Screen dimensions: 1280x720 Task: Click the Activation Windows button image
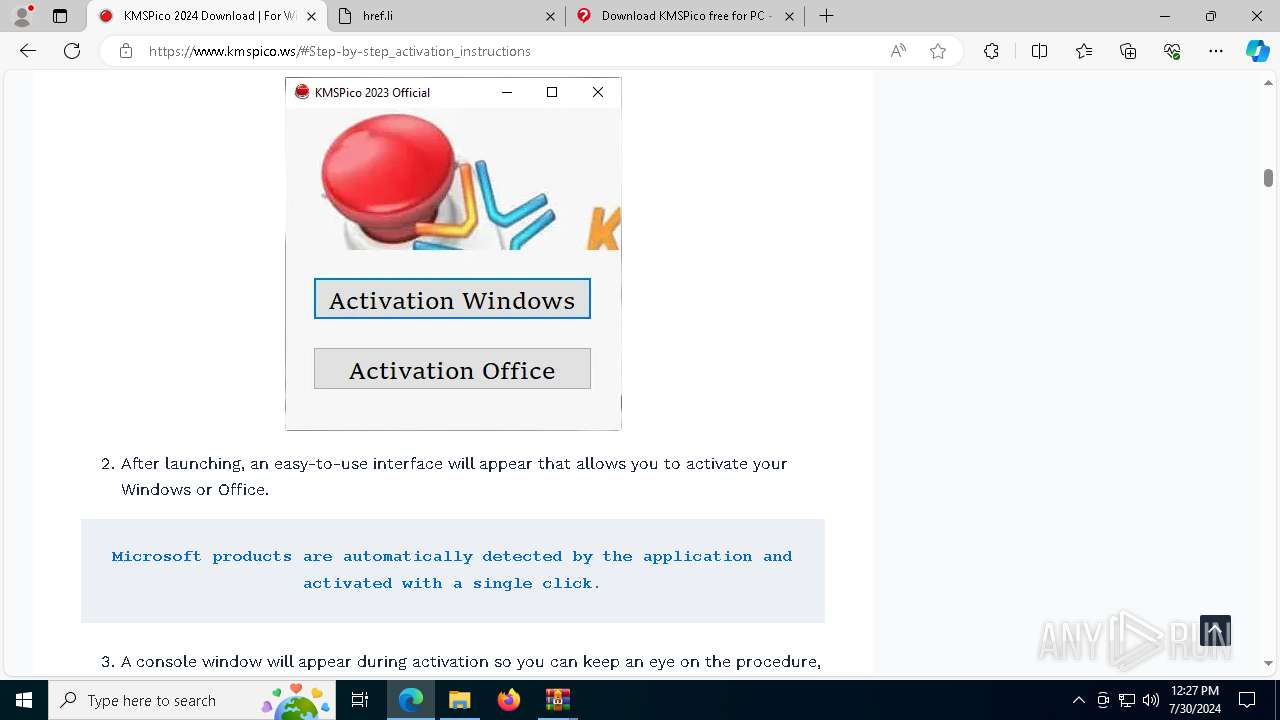452,299
